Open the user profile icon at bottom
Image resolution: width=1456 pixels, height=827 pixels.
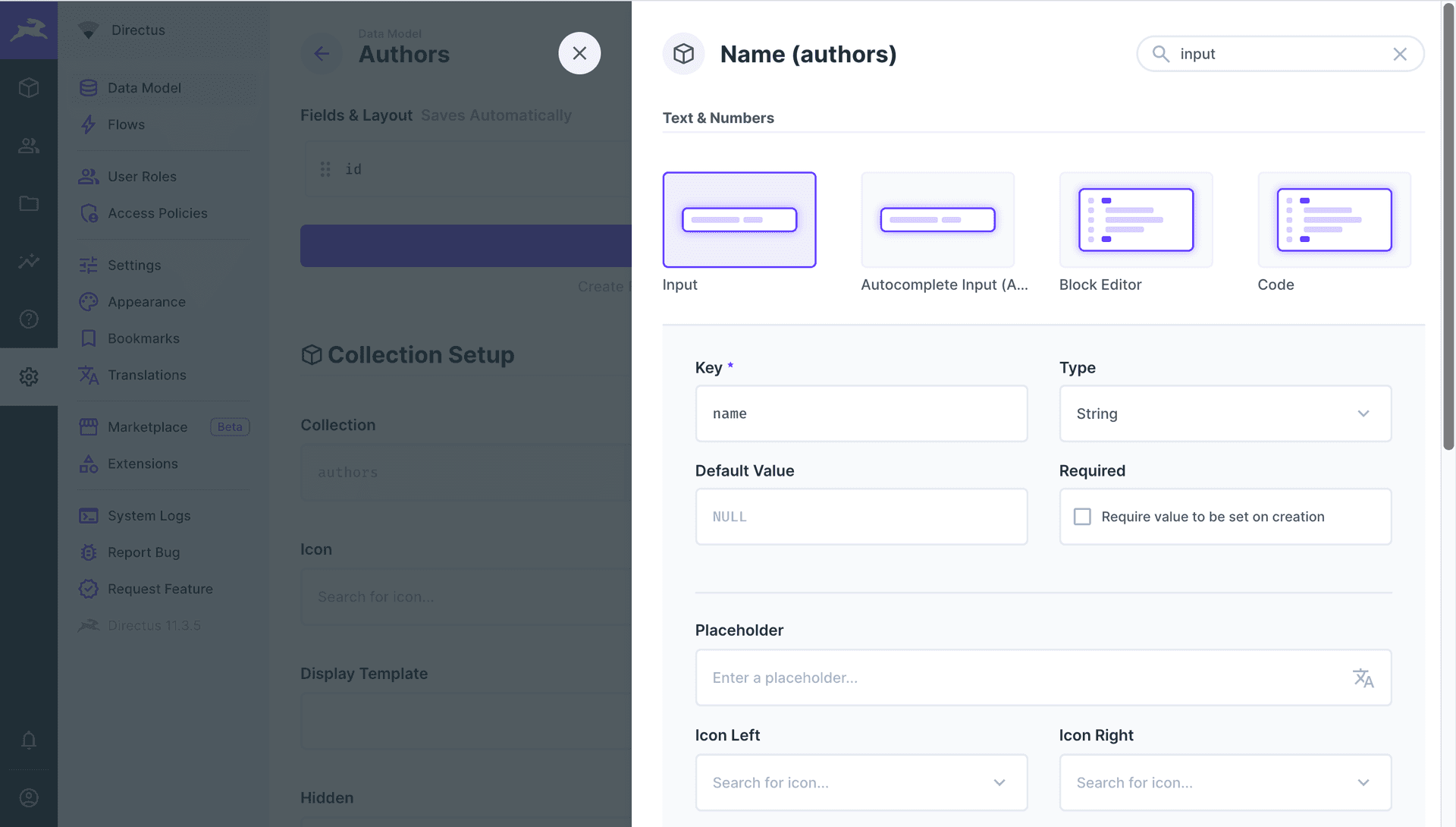tap(29, 797)
